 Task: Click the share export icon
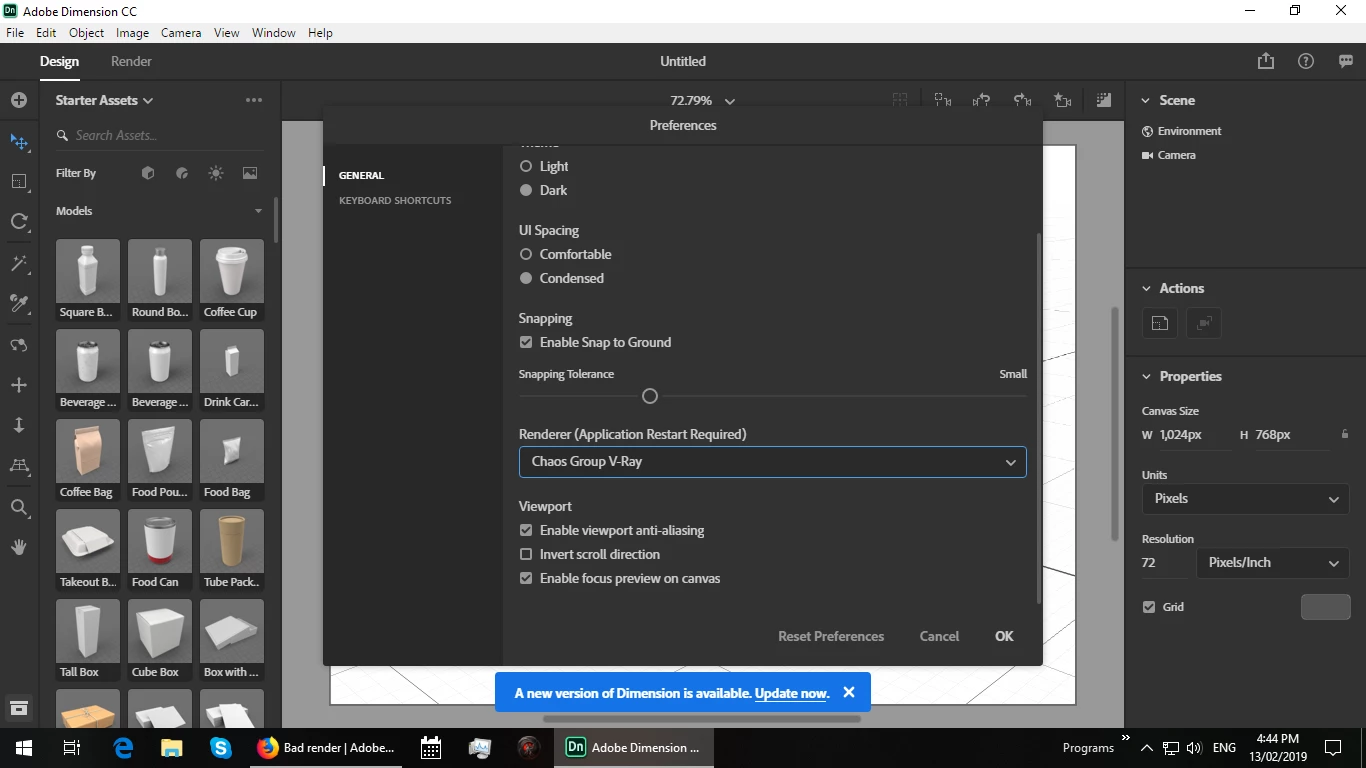[1266, 61]
